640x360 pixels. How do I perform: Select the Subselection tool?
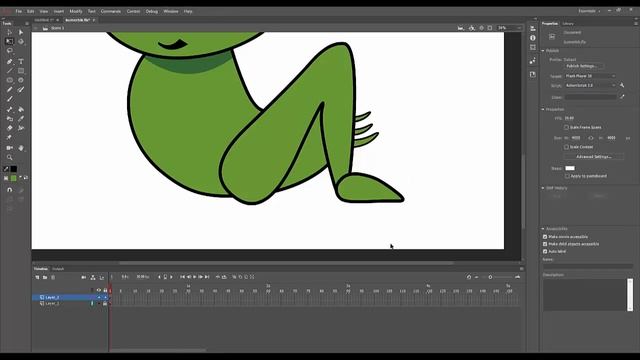tap(21, 32)
